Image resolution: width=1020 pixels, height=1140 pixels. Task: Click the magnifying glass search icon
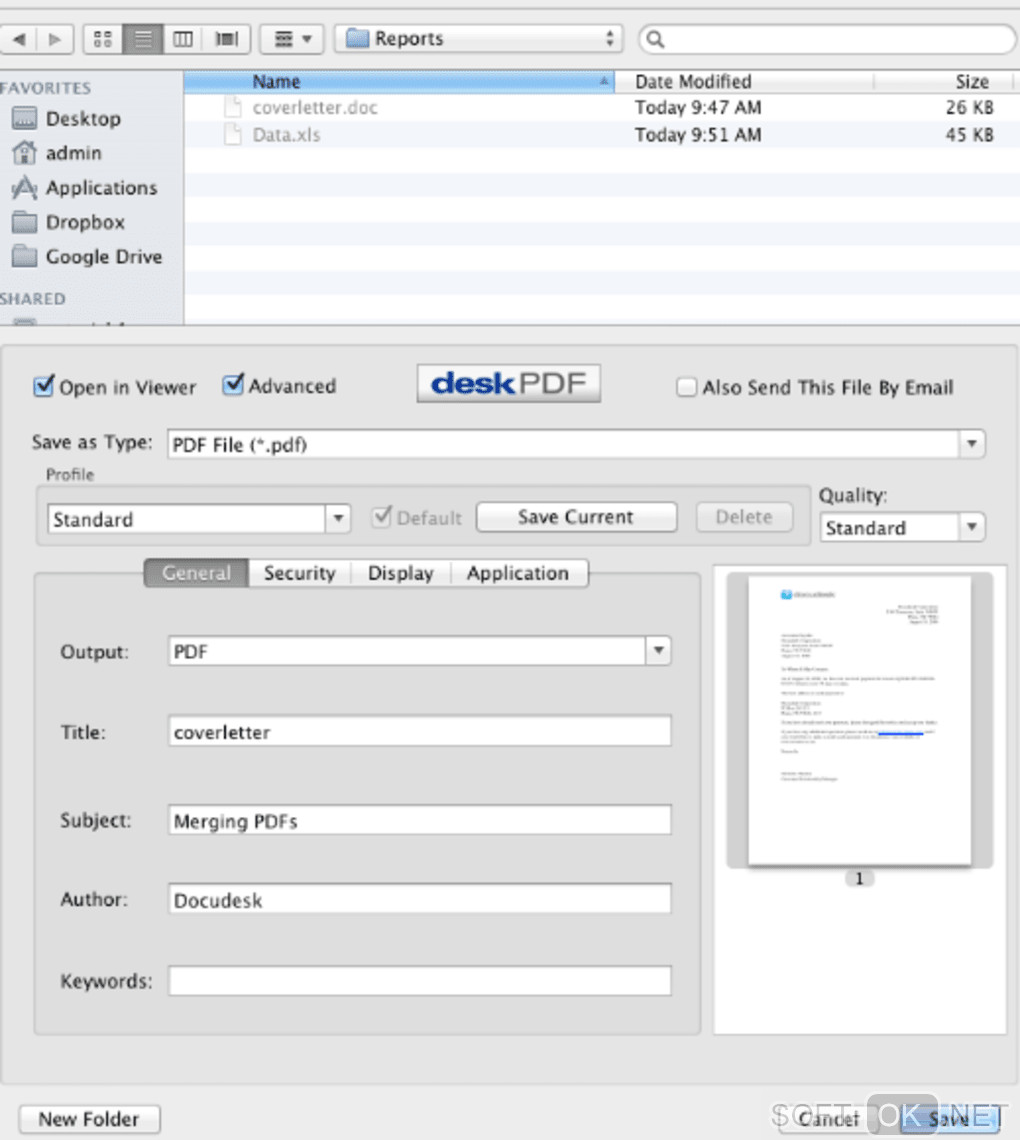click(x=655, y=39)
